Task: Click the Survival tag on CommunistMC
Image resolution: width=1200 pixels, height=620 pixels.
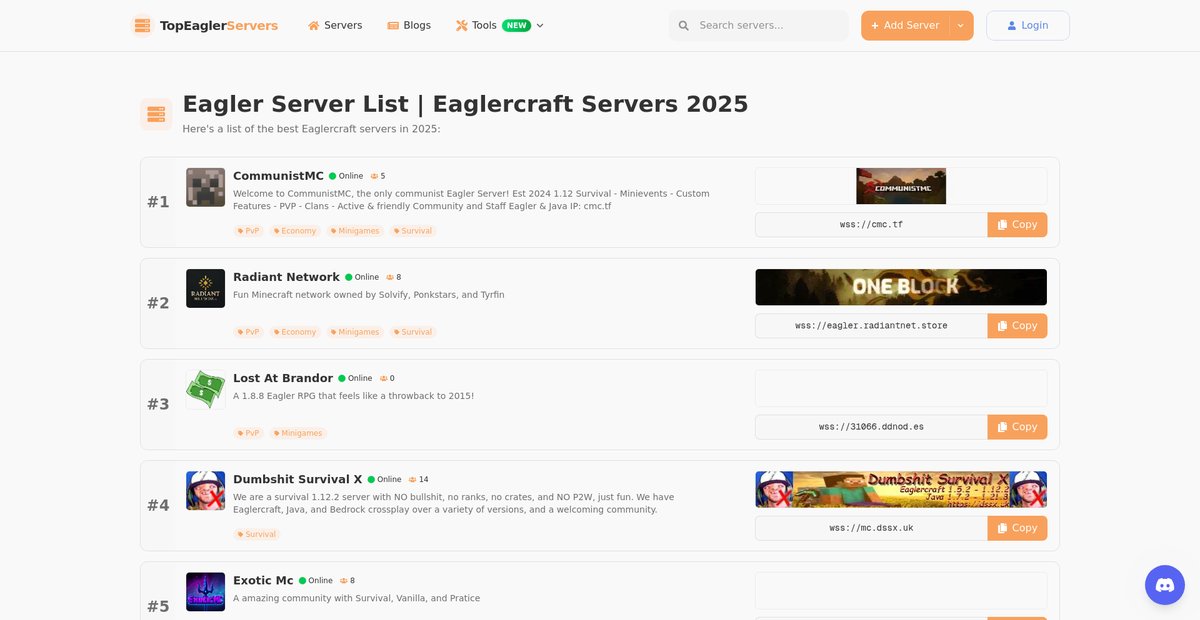Action: 413,231
